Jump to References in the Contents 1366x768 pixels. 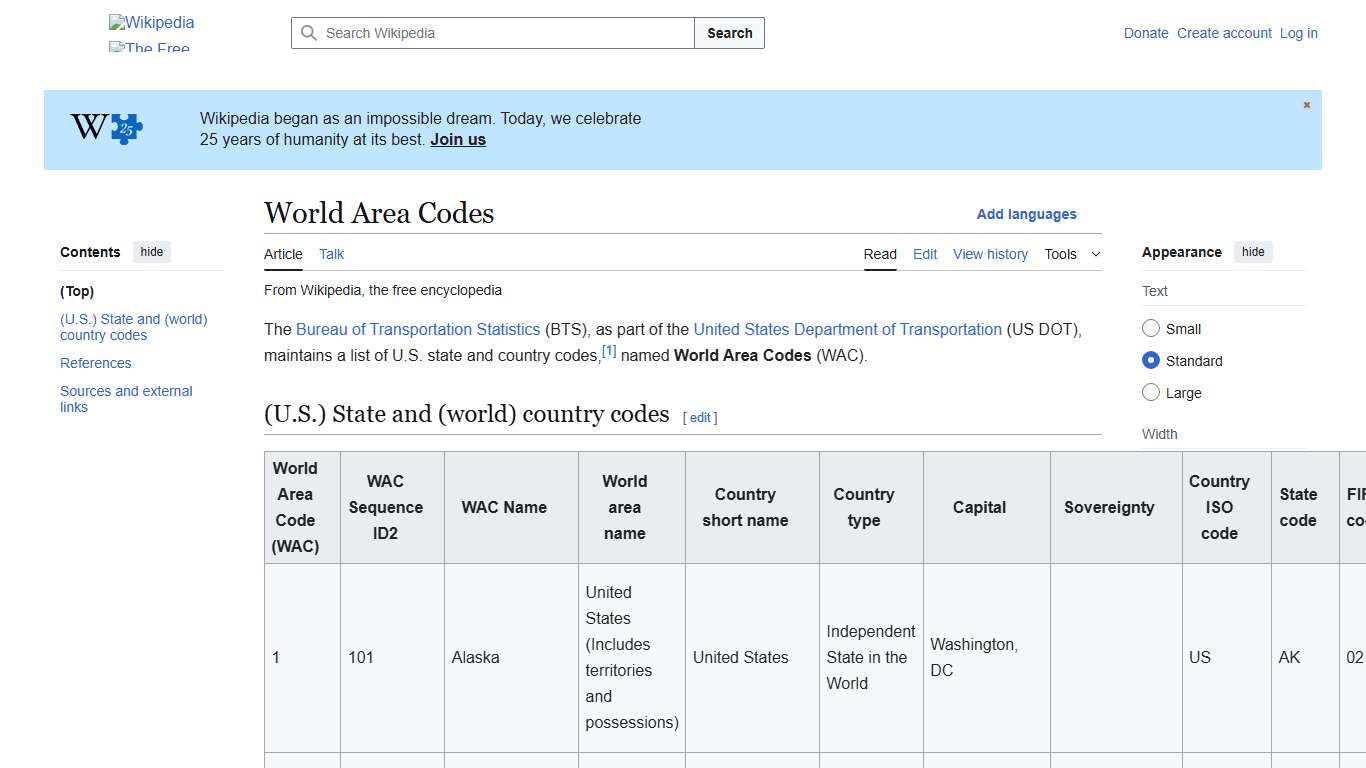pyautogui.click(x=95, y=363)
